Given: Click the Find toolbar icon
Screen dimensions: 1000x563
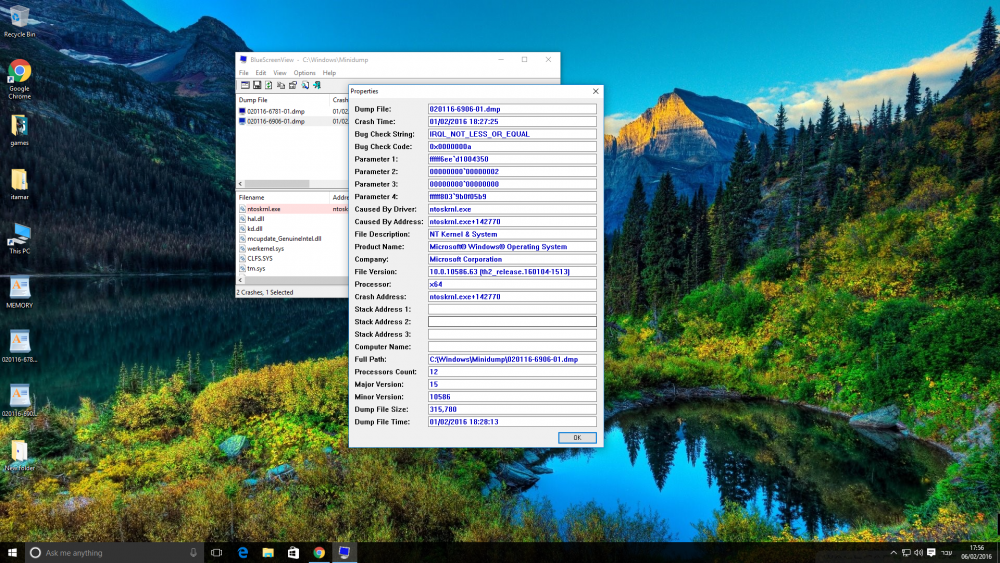Looking at the screenshot, I should tap(305, 85).
